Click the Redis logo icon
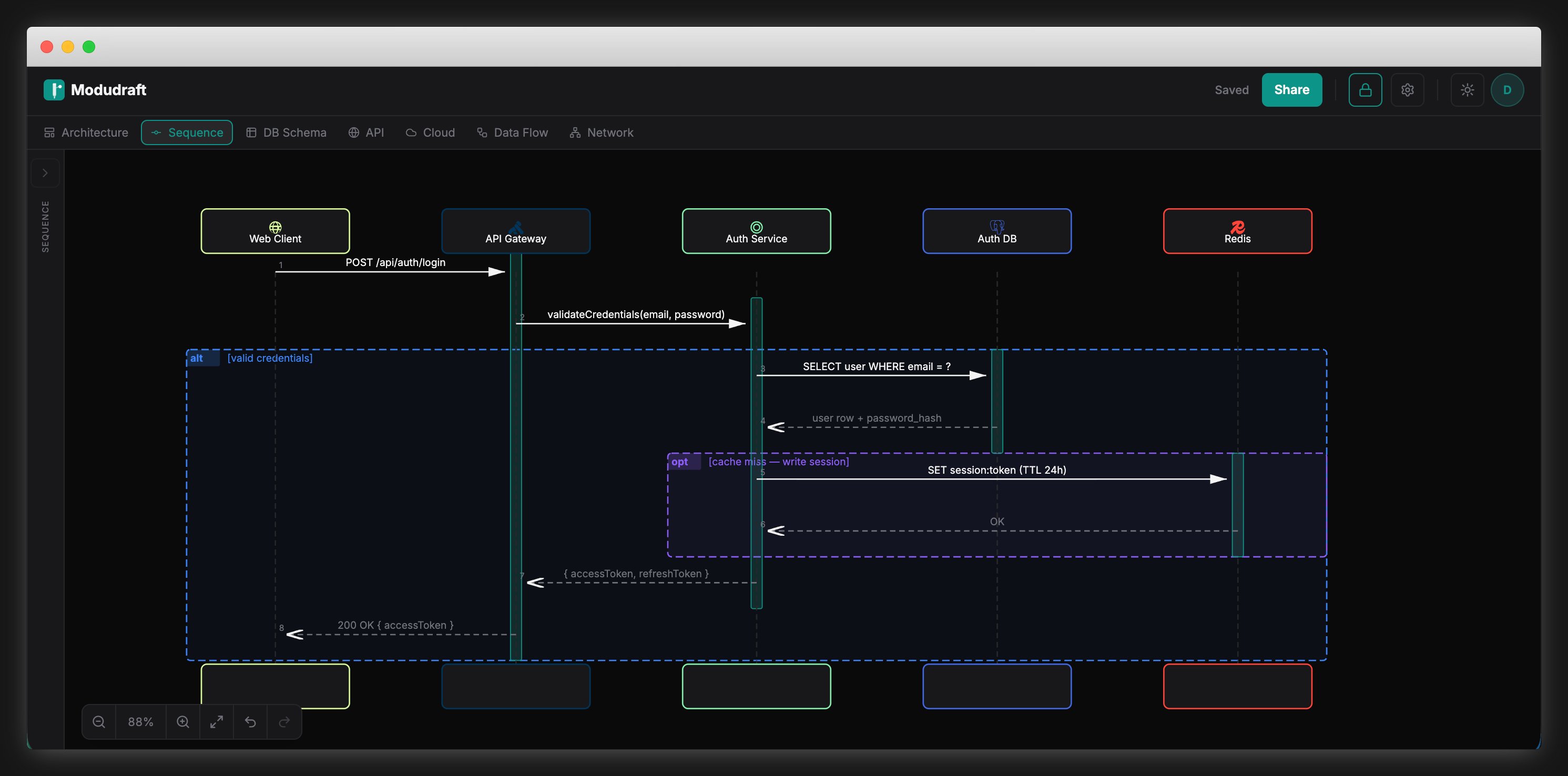 [1237, 227]
